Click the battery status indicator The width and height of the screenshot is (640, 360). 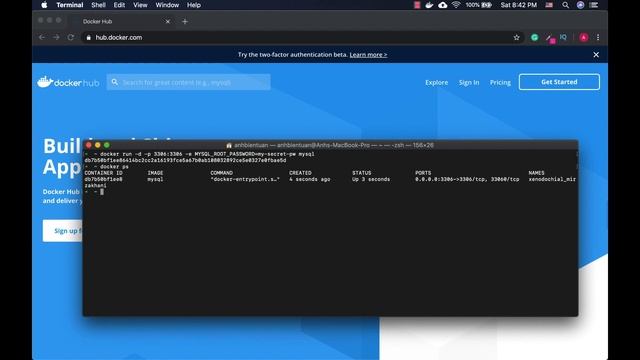click(479, 5)
